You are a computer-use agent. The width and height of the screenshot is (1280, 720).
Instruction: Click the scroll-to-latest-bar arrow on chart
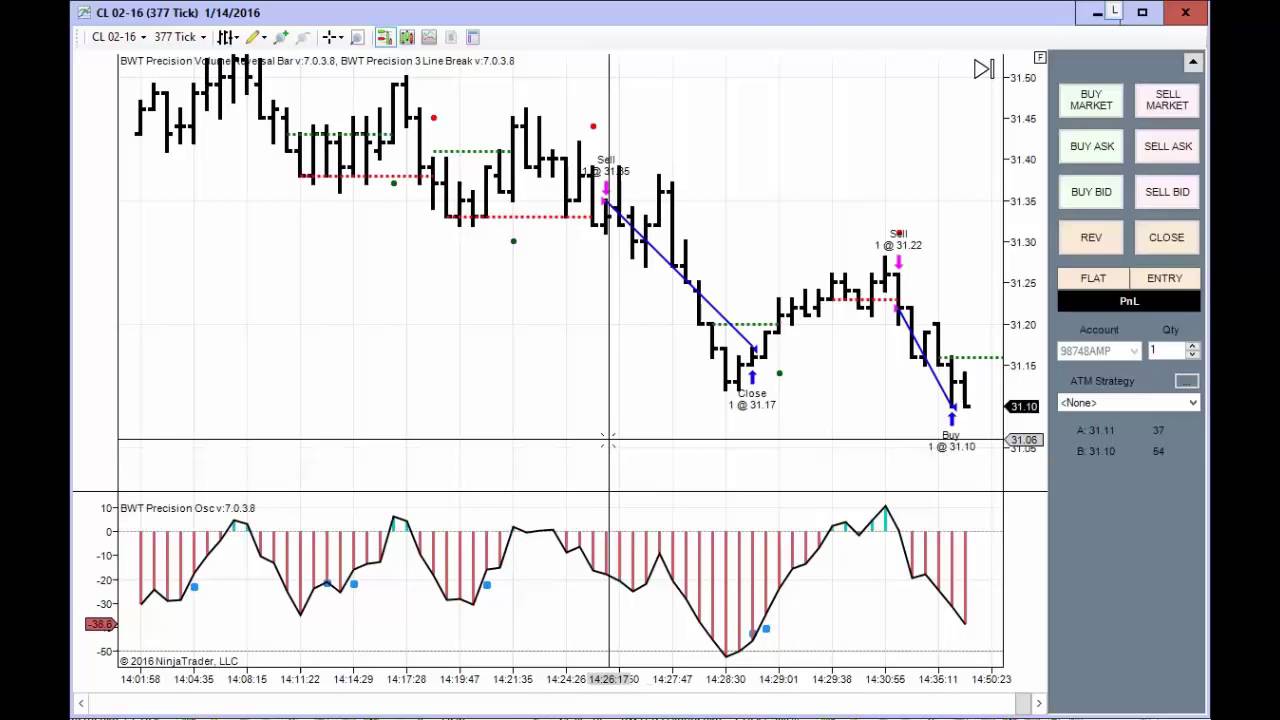click(x=984, y=69)
